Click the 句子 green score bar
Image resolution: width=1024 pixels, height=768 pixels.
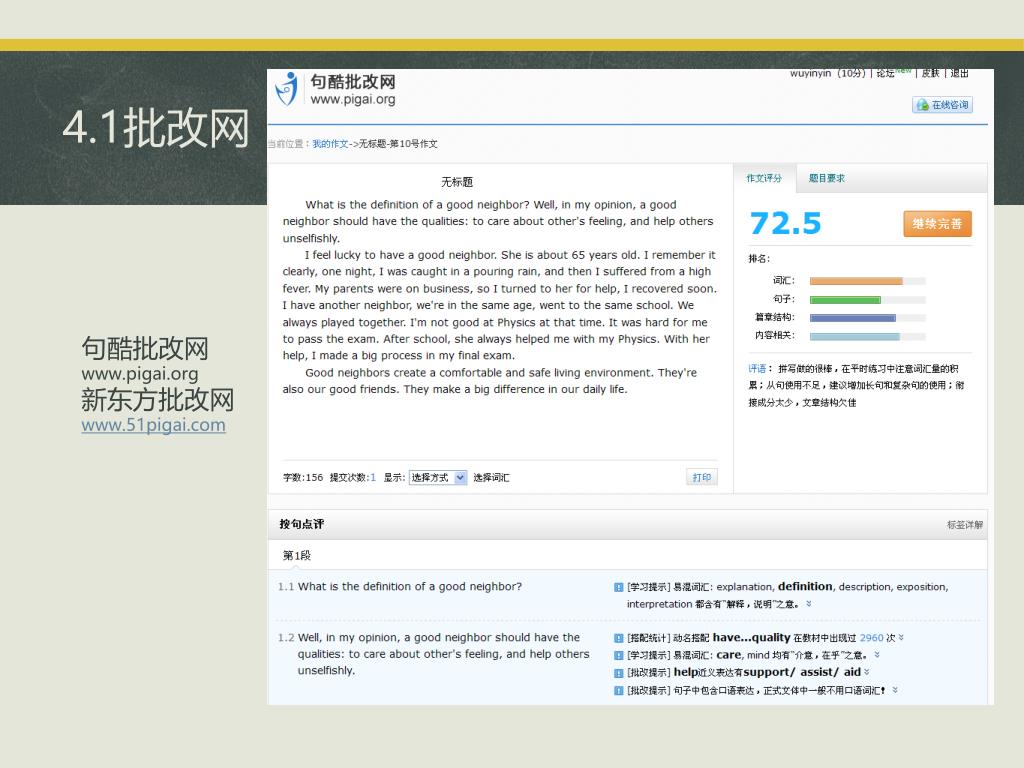coord(845,300)
